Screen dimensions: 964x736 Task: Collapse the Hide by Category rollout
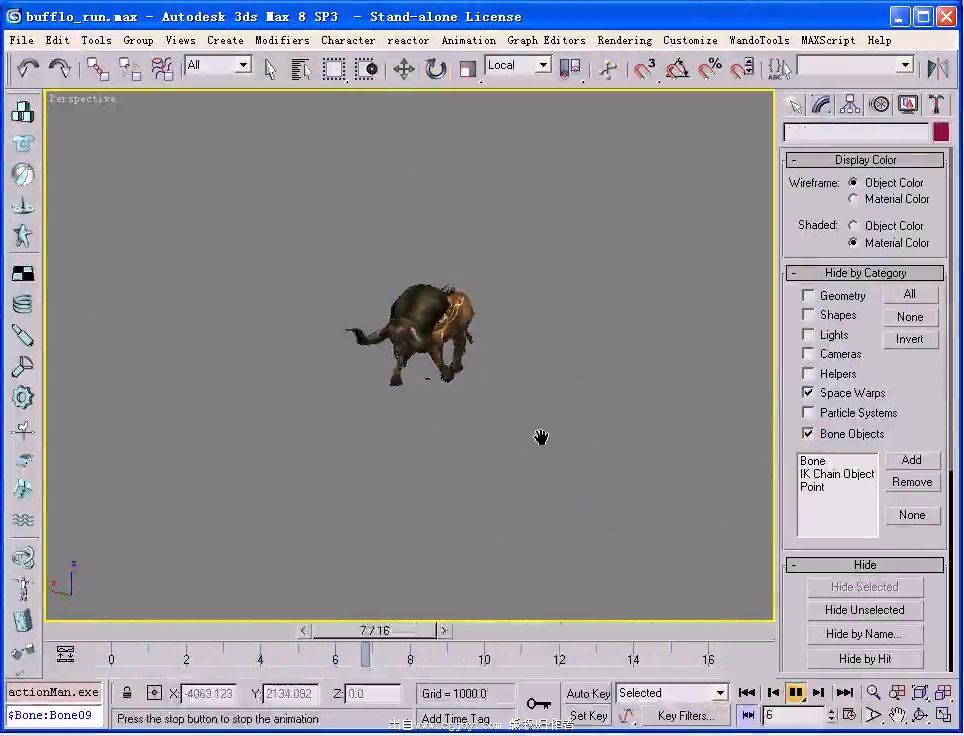pyautogui.click(x=865, y=273)
